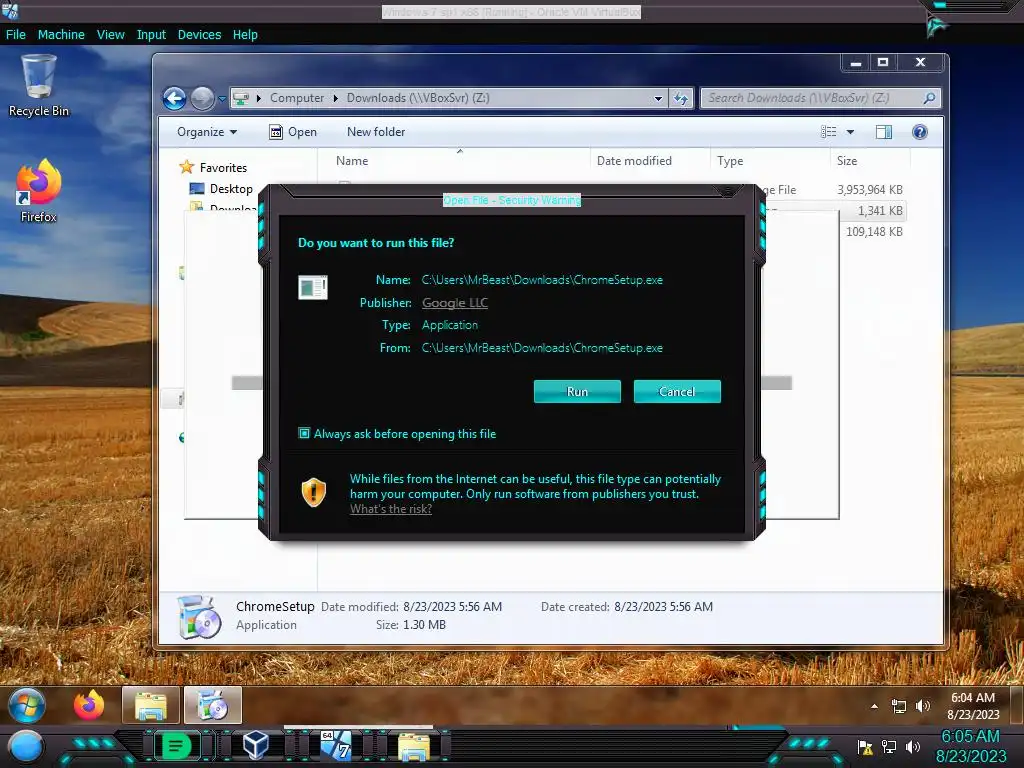Refresh the Downloads folder address bar

click(x=680, y=99)
